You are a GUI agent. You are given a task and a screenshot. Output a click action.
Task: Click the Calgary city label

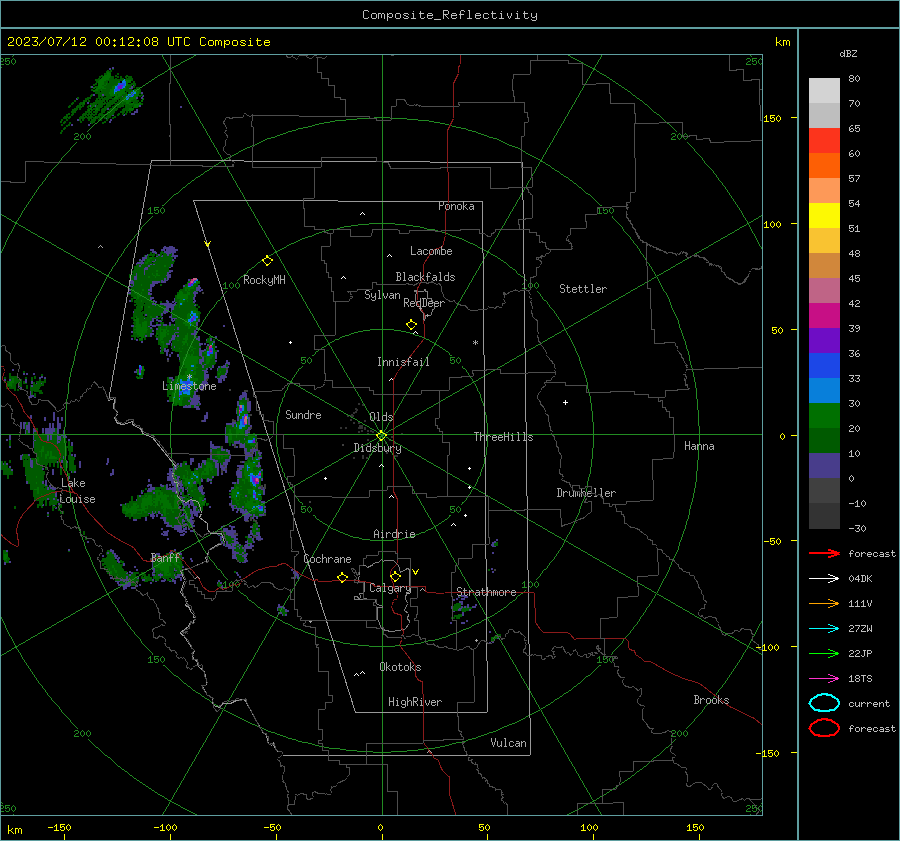pos(390,588)
